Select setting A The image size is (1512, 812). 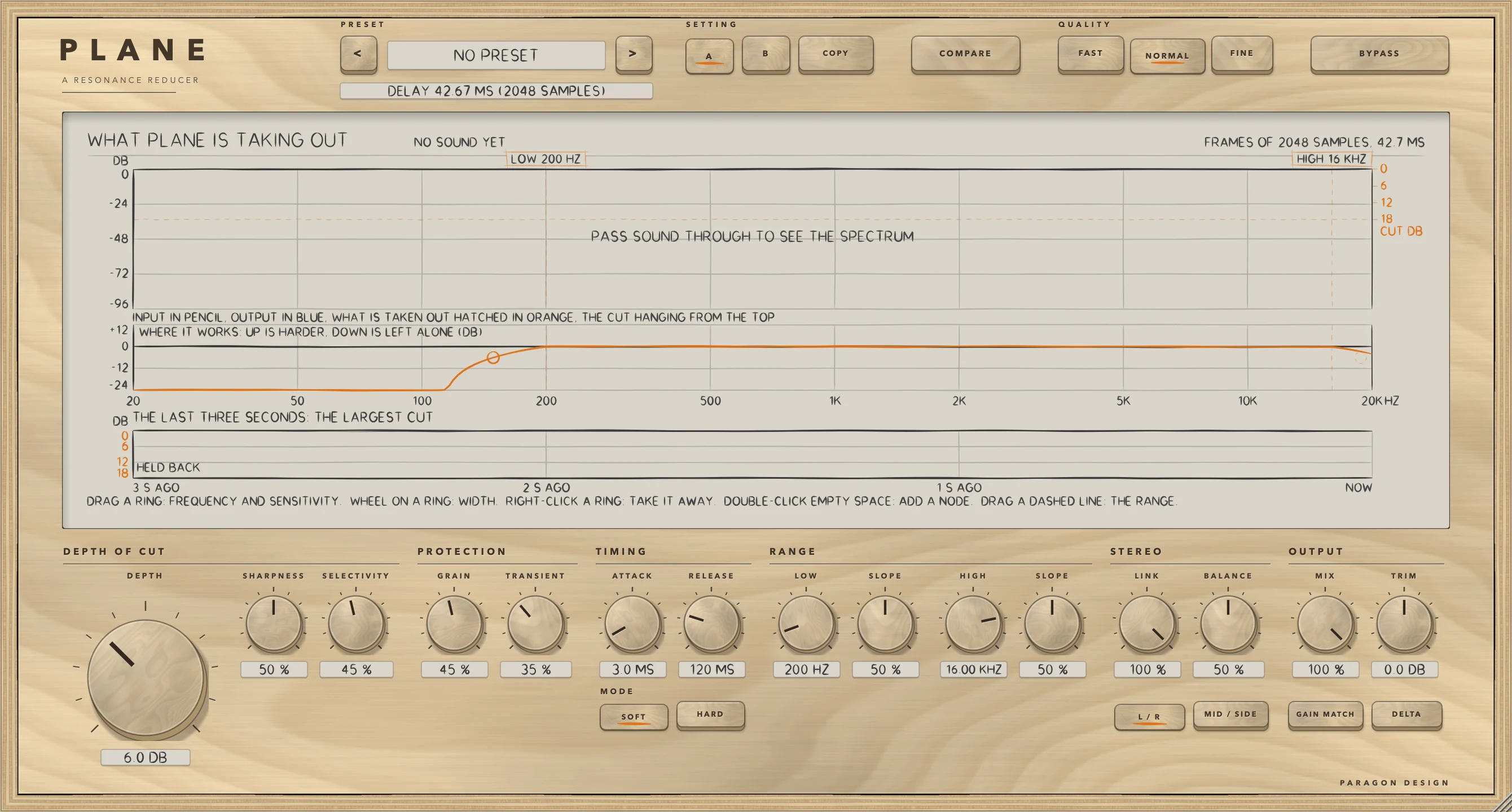tap(709, 55)
